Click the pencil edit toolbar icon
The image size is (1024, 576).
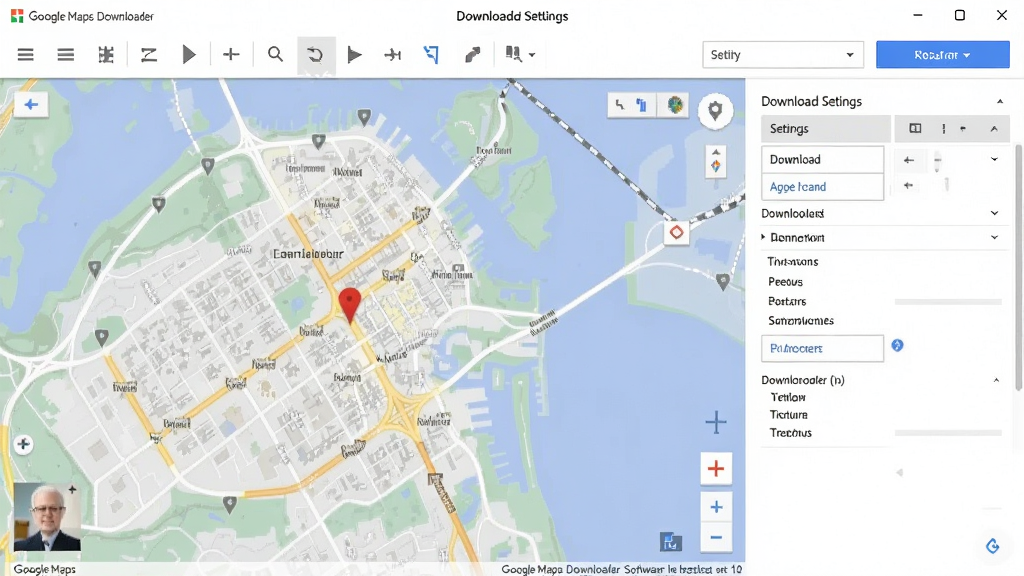(472, 55)
